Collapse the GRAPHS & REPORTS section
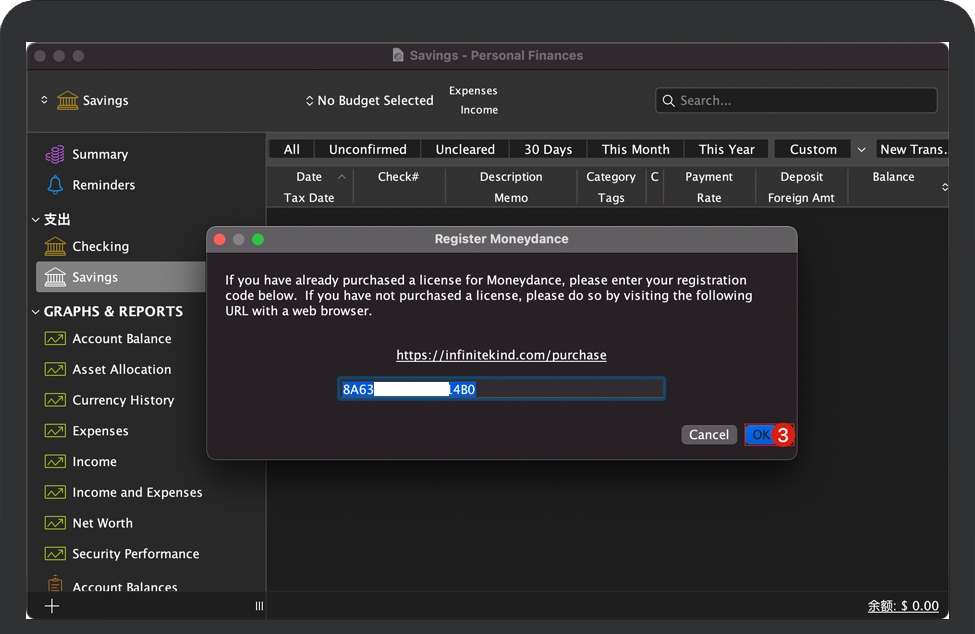The image size is (975, 634). (36, 312)
